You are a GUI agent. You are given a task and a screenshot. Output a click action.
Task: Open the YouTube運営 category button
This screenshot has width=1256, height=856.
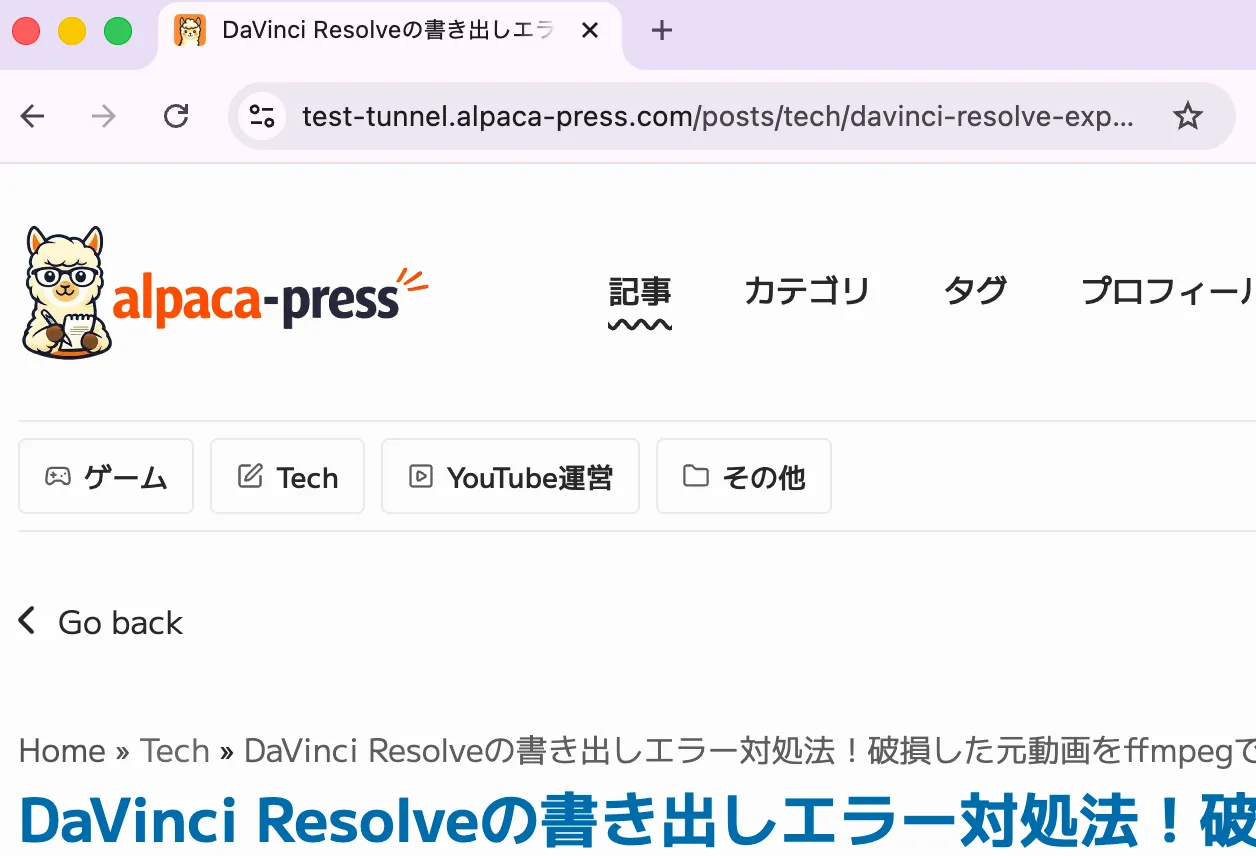coord(510,476)
